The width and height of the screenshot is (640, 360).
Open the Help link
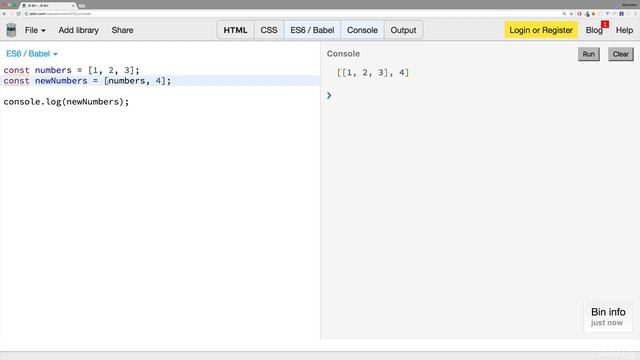(x=624, y=30)
